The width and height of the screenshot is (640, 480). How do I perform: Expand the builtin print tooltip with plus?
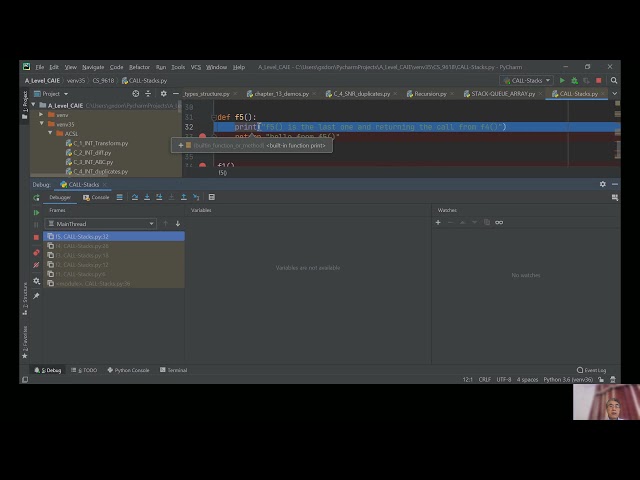(x=180, y=145)
